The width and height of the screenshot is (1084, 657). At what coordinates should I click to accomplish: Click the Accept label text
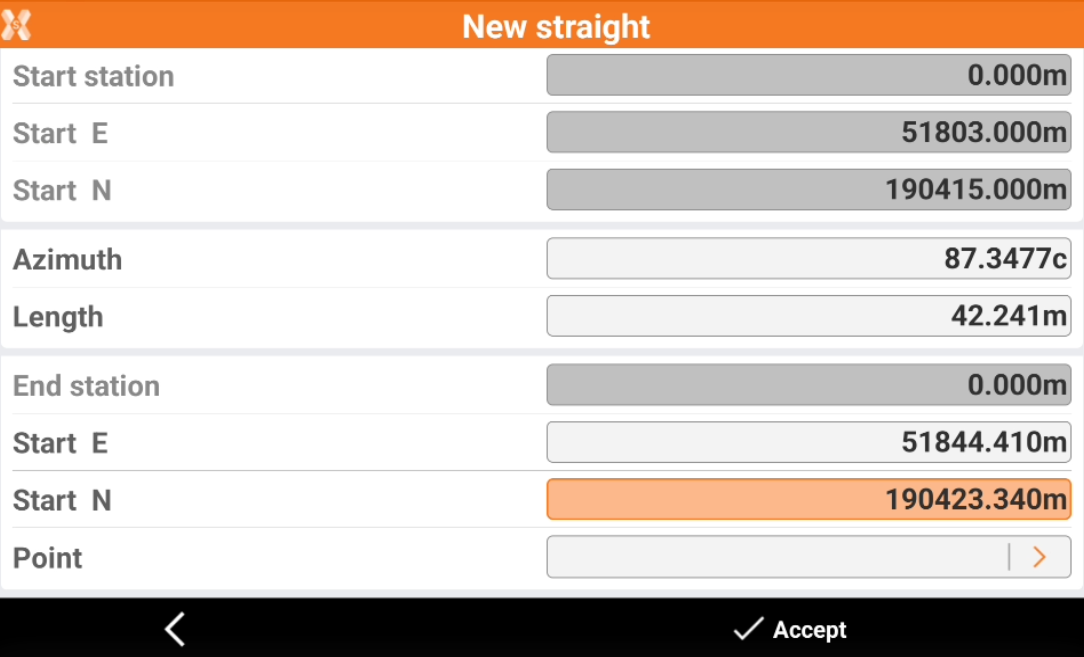(810, 630)
